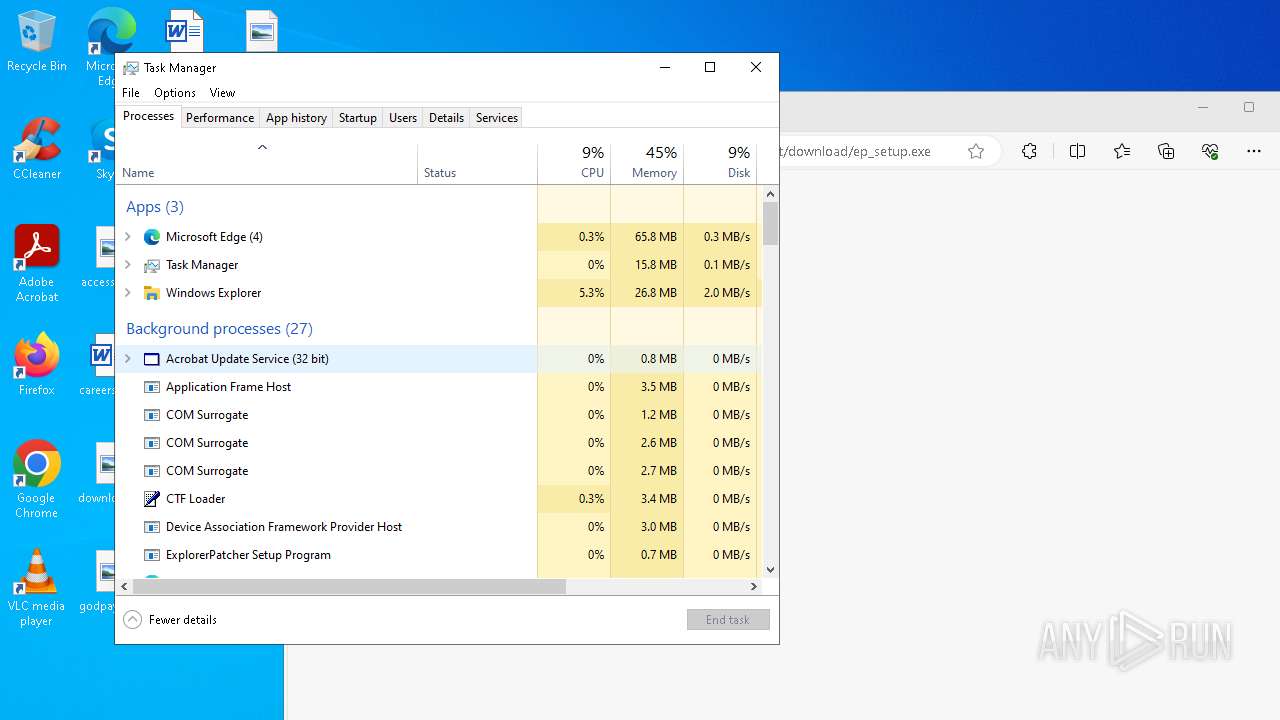
Task: Switch to the Startup tab
Action: [x=357, y=118]
